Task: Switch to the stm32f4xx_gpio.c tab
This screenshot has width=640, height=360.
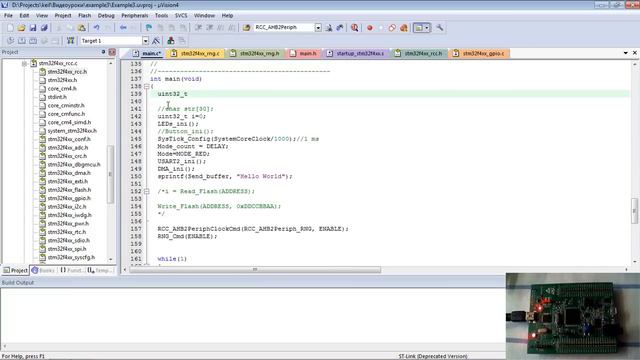Action: pos(479,53)
